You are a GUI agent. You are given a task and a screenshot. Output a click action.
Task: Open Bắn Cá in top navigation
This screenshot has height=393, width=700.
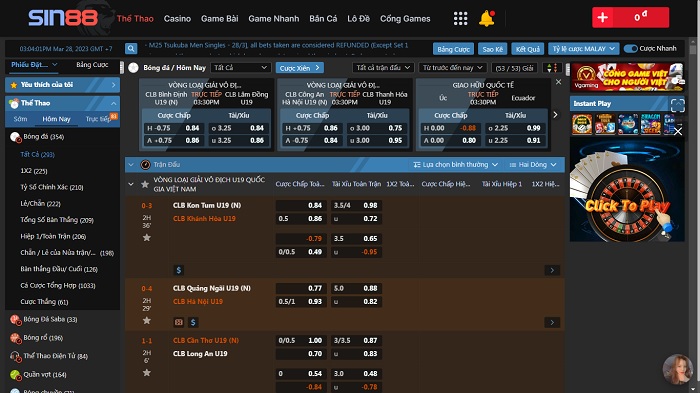point(323,18)
